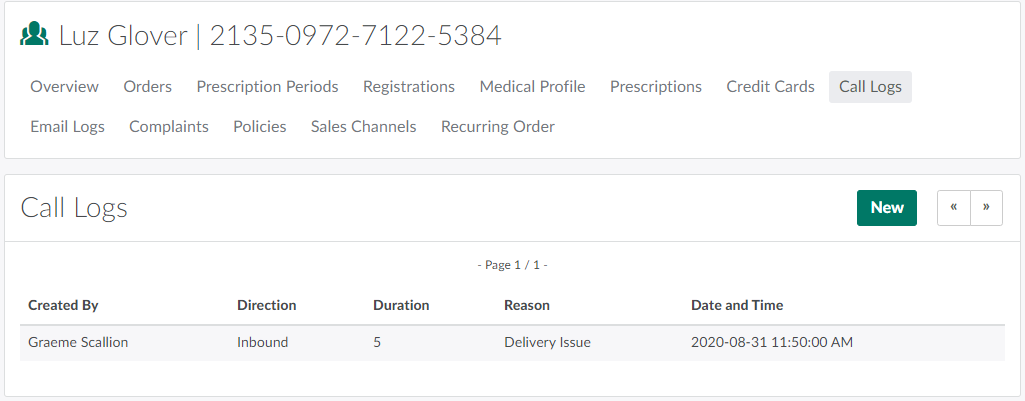Select the Call Logs tab
Viewport: 1025px width, 401px height.
coord(870,87)
